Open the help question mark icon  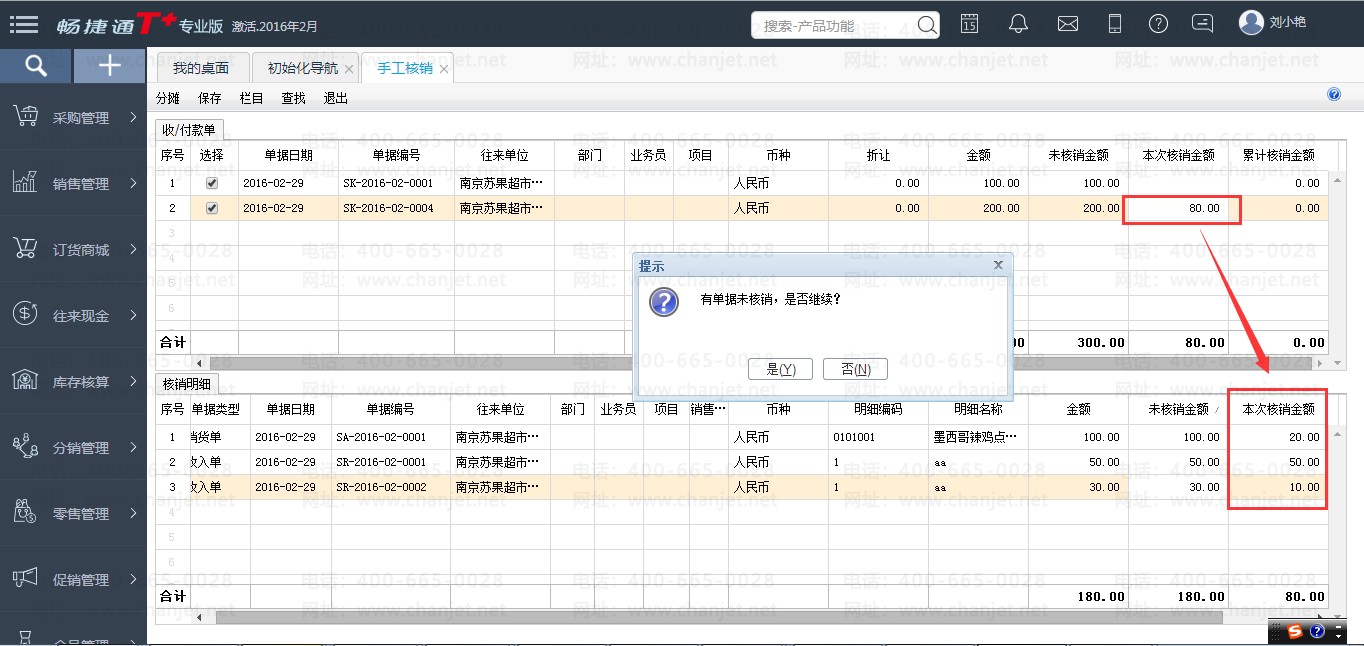pyautogui.click(x=1158, y=24)
